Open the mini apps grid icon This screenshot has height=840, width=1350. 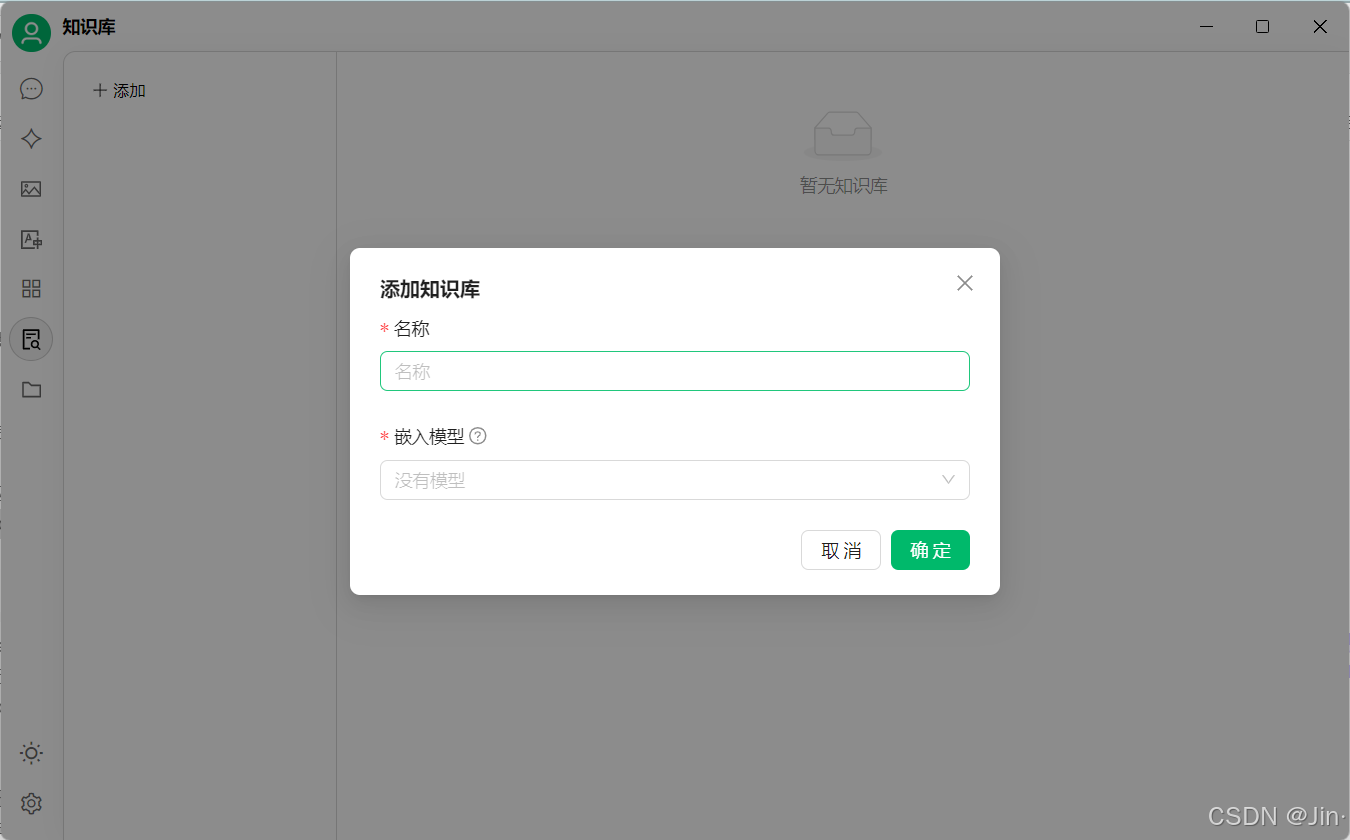point(31,289)
